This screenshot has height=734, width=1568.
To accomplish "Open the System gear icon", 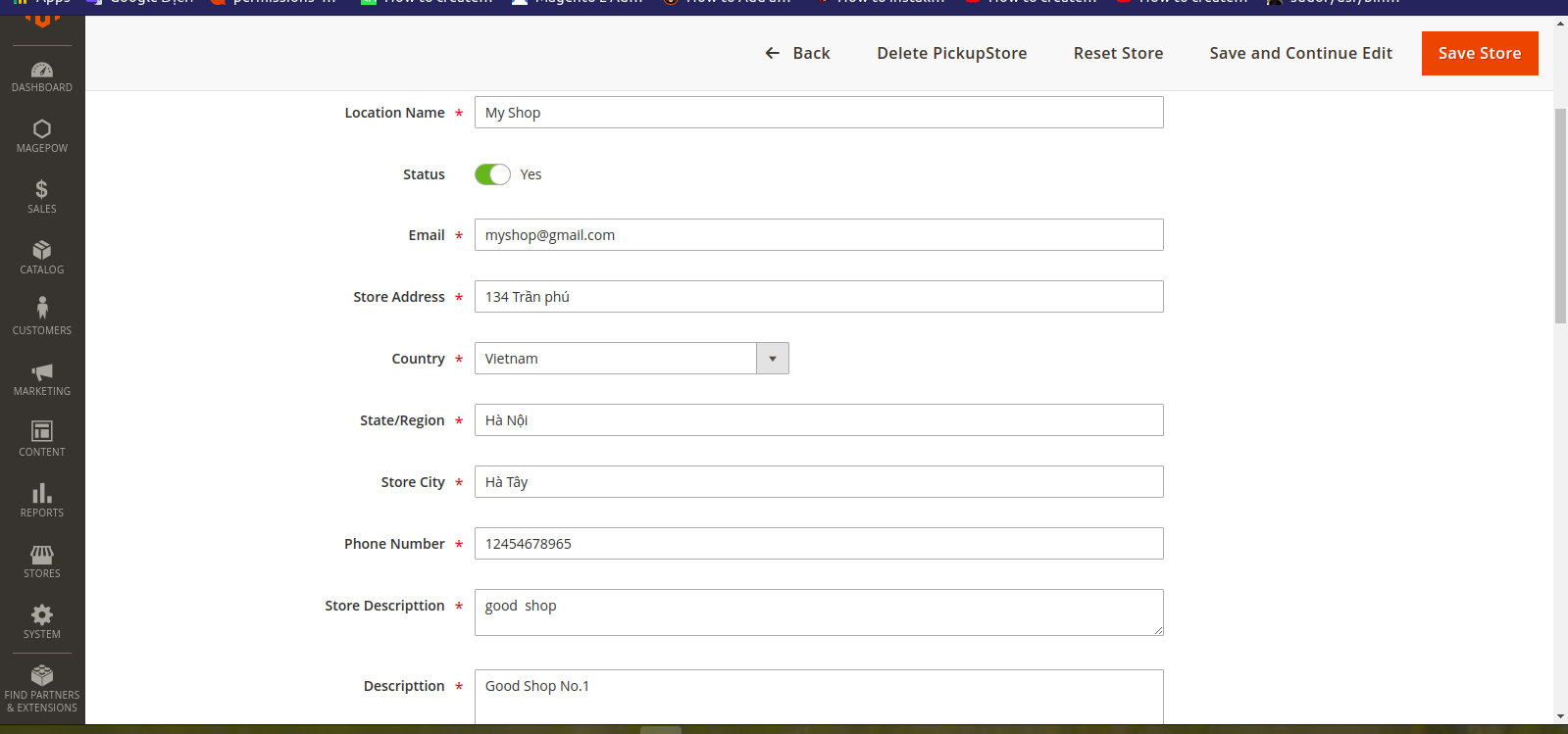I will pyautogui.click(x=42, y=615).
